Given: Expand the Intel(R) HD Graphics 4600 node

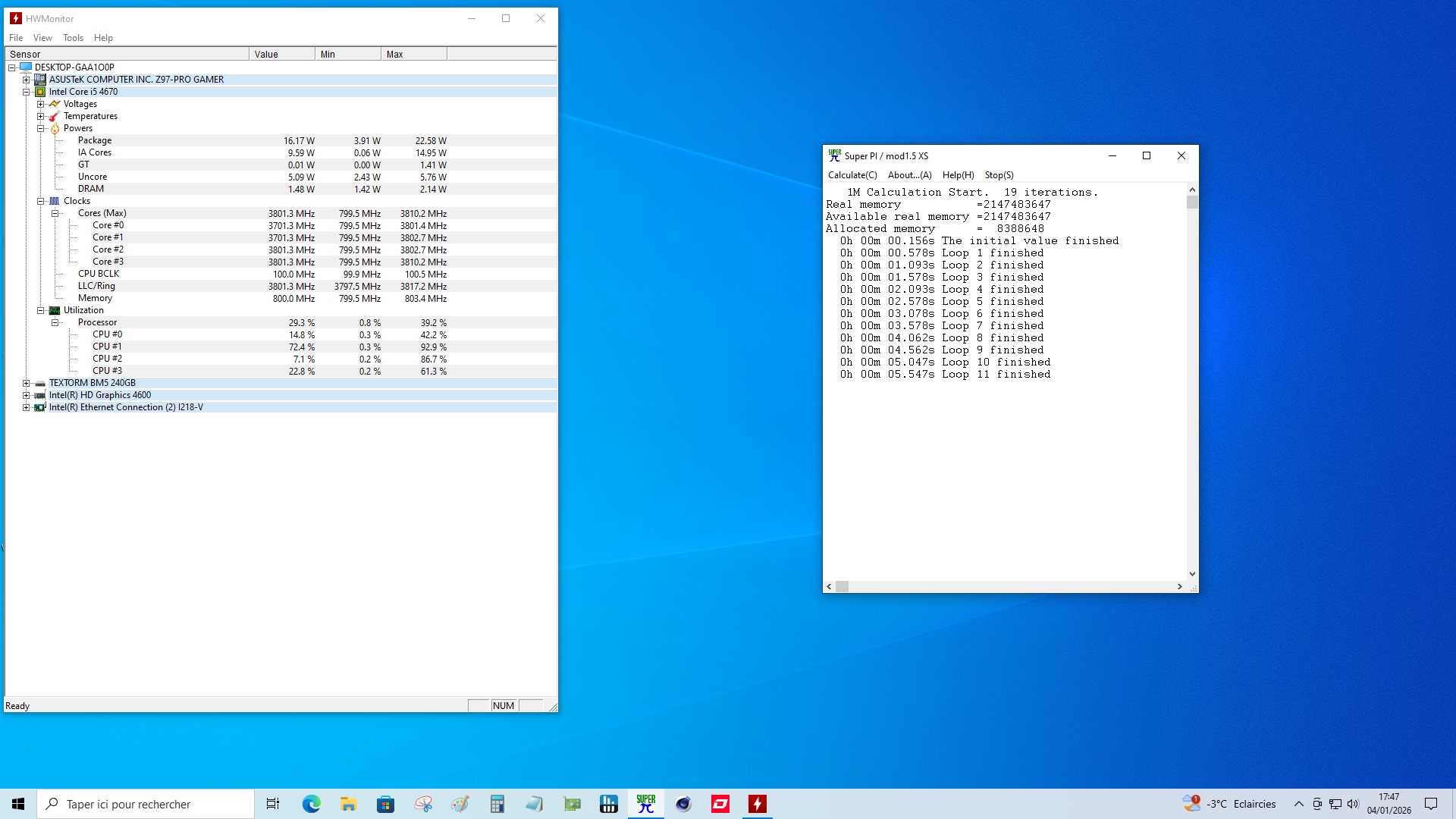Looking at the screenshot, I should coord(27,395).
